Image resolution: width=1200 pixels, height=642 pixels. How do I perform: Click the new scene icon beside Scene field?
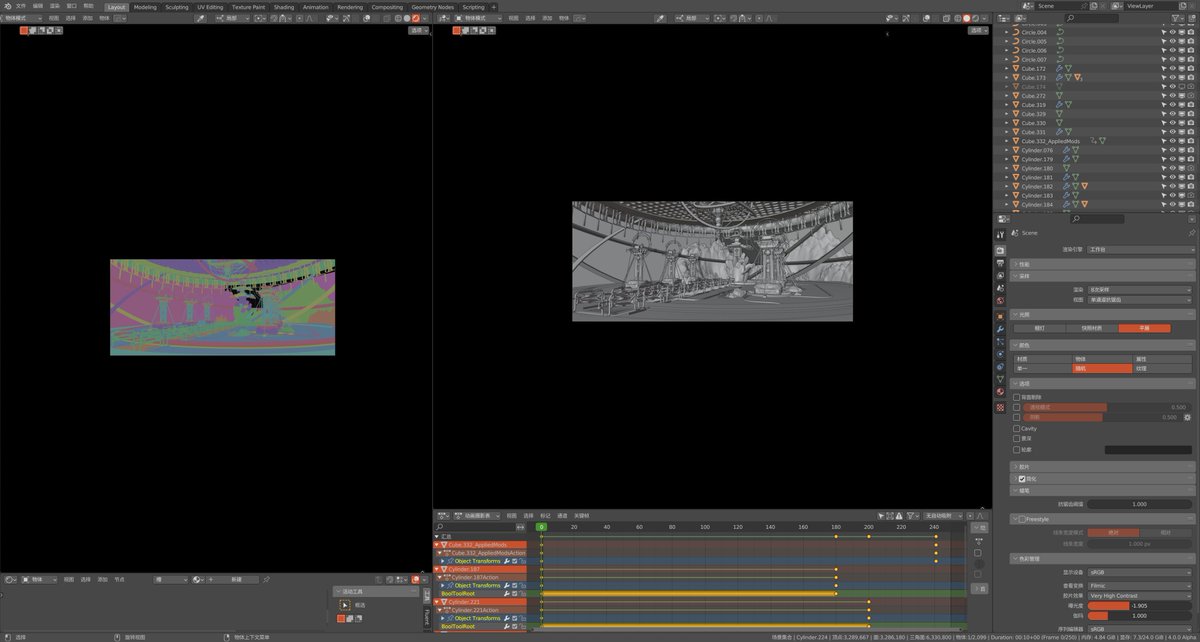pyautogui.click(x=1094, y=6)
